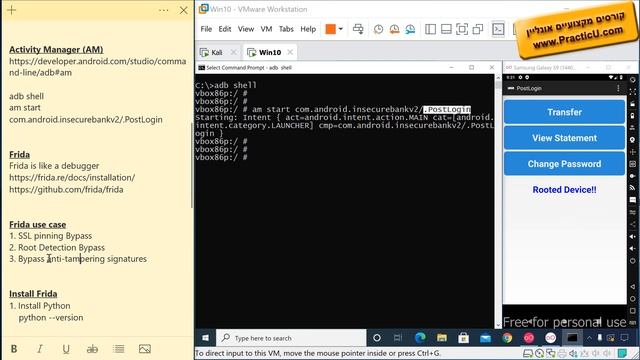Click the Command Prompt title bar icon
640x360 pixels.
[201, 67]
